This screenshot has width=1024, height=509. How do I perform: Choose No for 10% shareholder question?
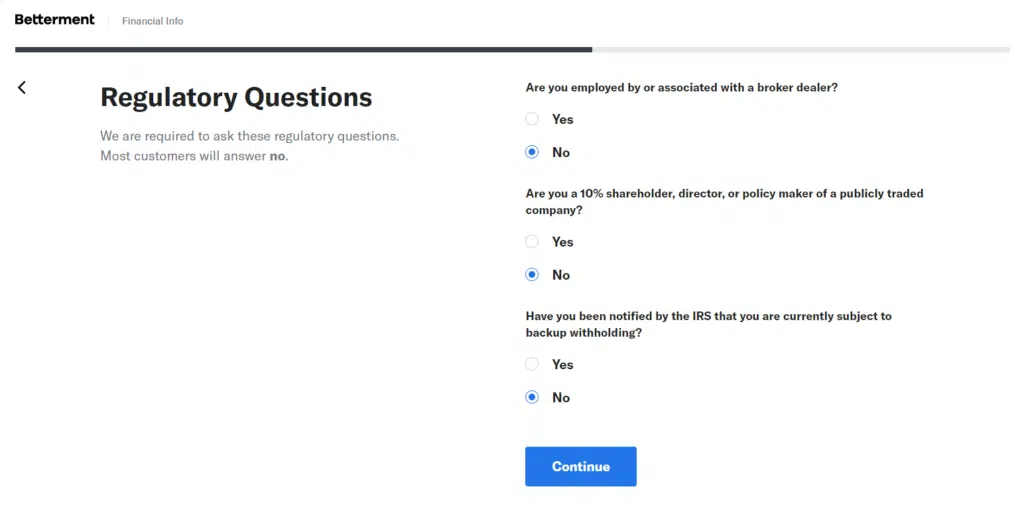(x=532, y=275)
